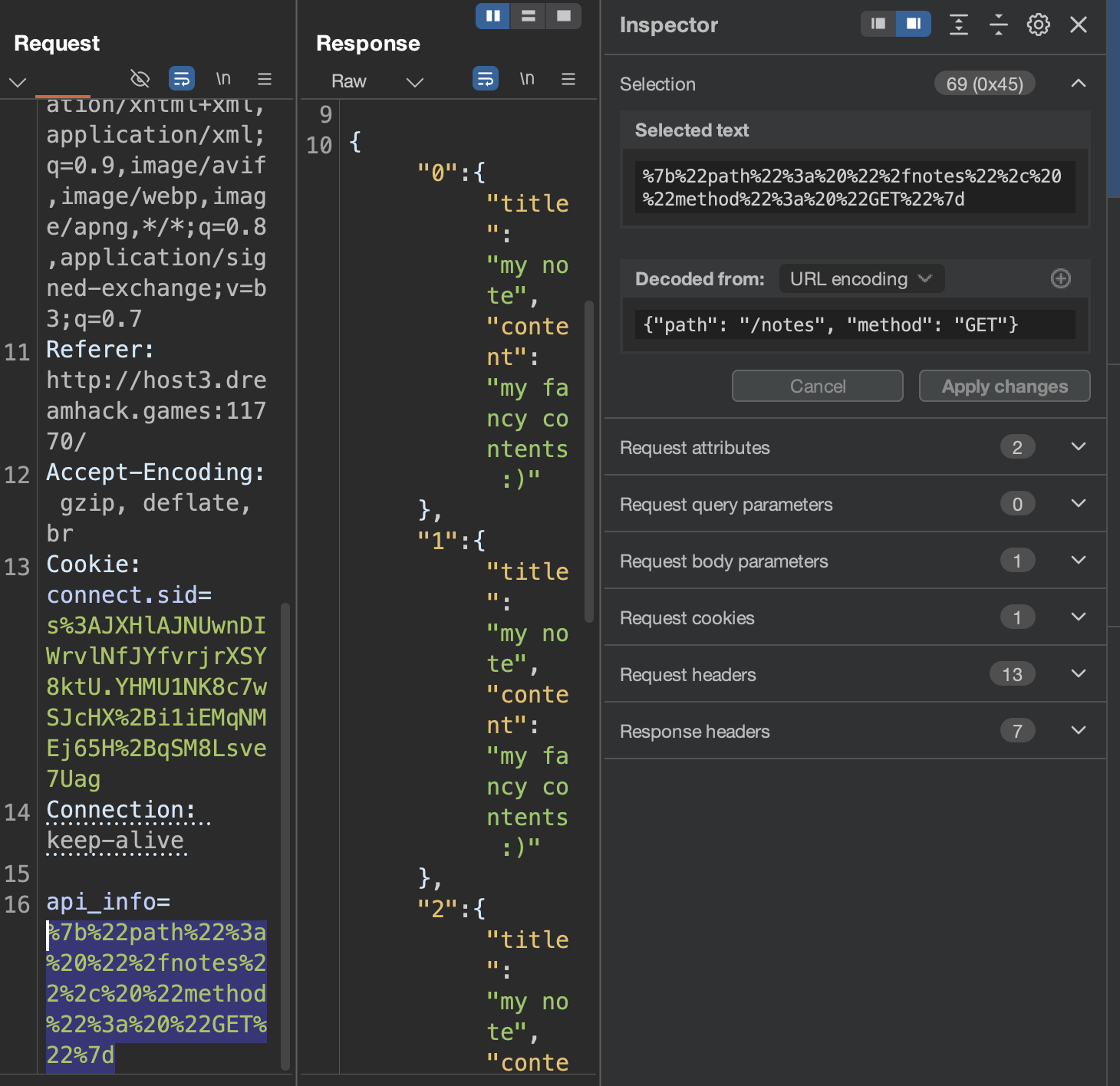Screen dimensions: 1120x1086
Task: Toggle word wrap in Request panel
Action: [181, 78]
